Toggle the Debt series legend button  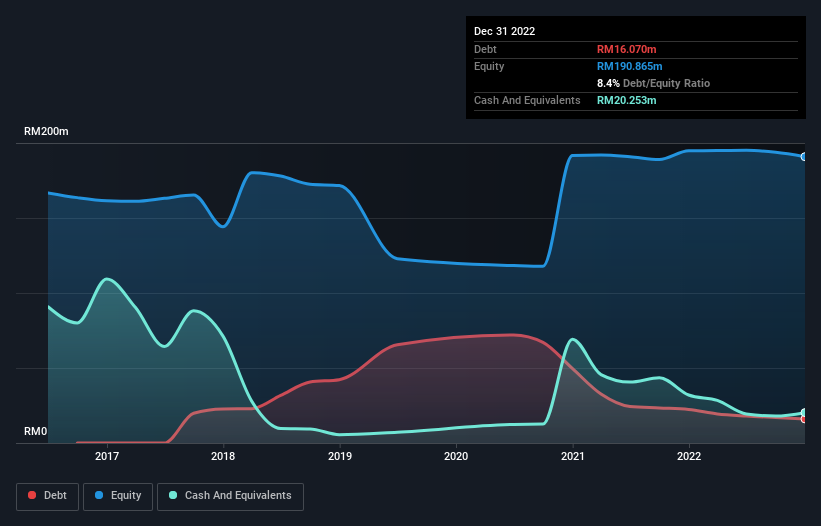(48, 496)
